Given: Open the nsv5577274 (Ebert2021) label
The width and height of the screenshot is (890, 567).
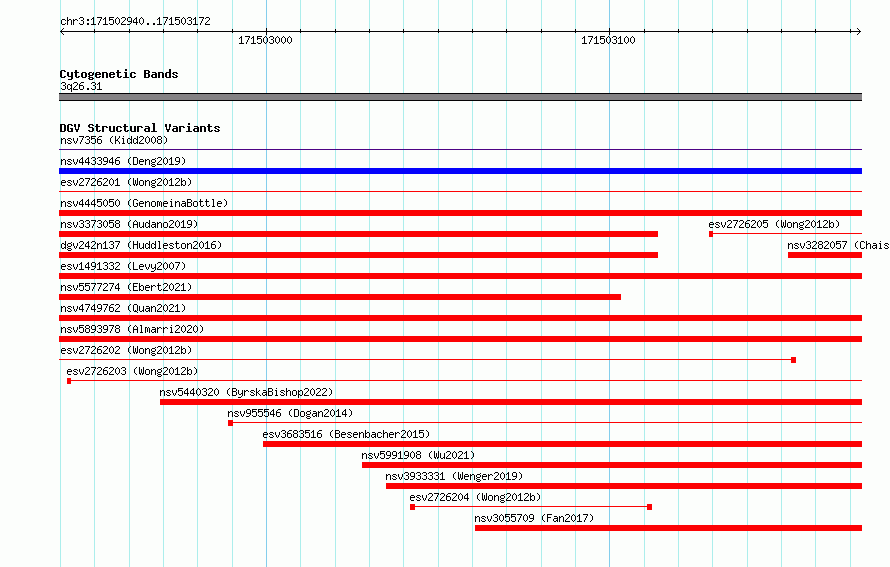Looking at the screenshot, I should pos(126,287).
